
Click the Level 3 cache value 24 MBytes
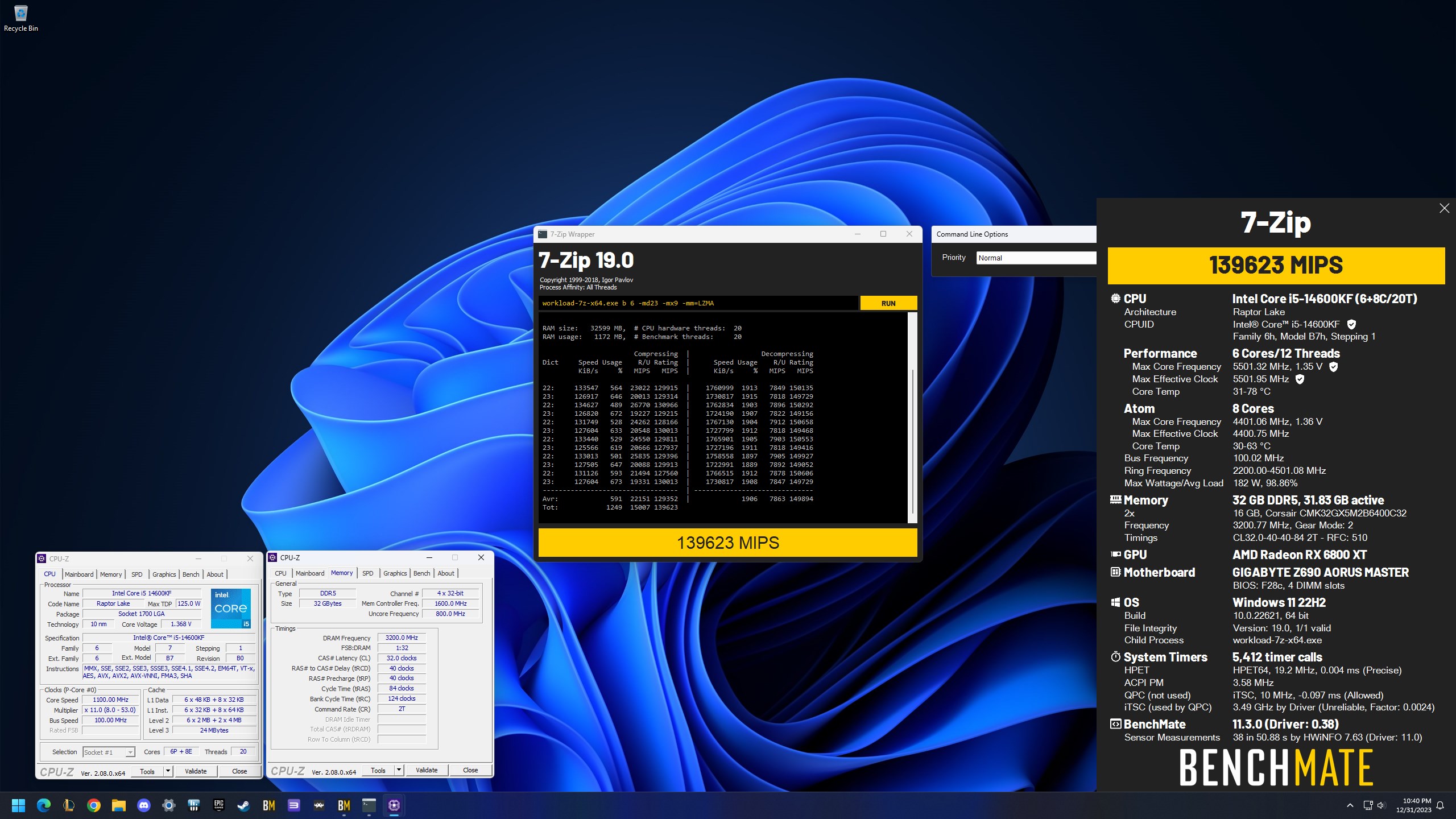pos(214,730)
